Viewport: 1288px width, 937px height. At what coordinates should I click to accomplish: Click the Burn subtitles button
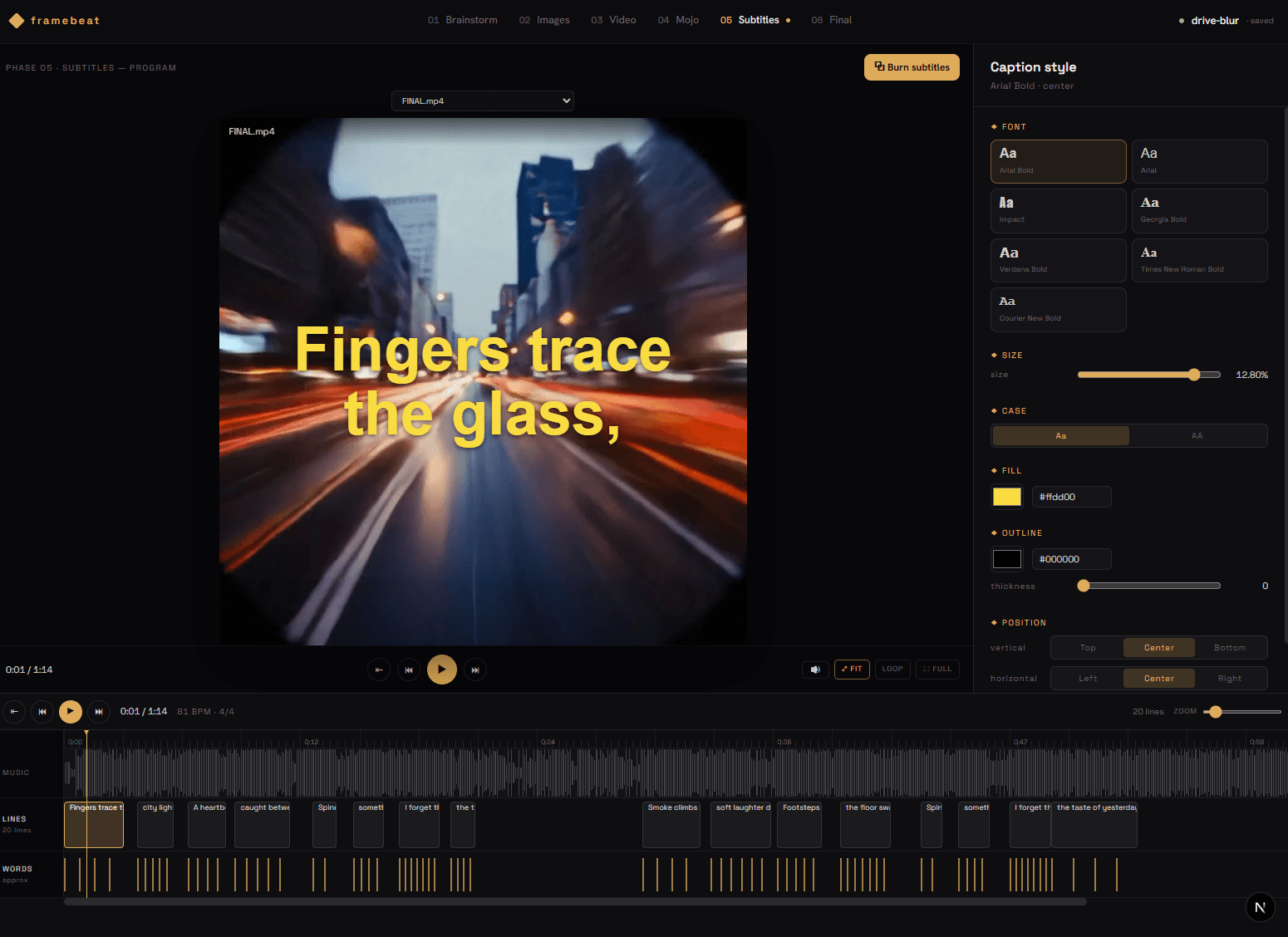pyautogui.click(x=912, y=67)
